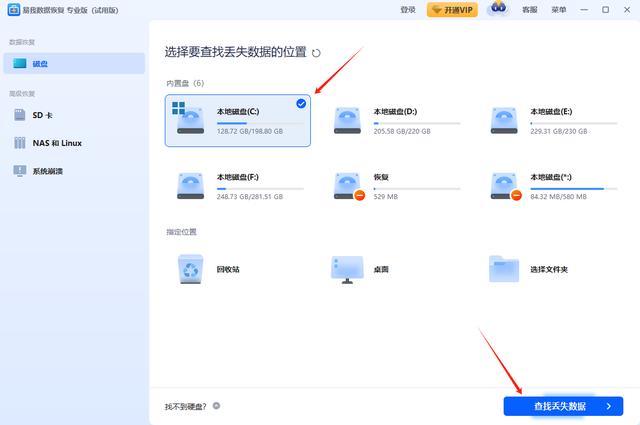Click the 开通VIP button

(x=452, y=9)
